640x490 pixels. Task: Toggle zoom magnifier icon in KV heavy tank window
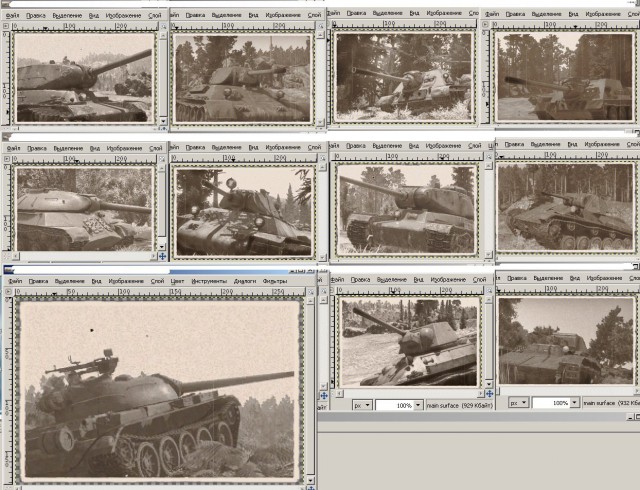[489, 156]
